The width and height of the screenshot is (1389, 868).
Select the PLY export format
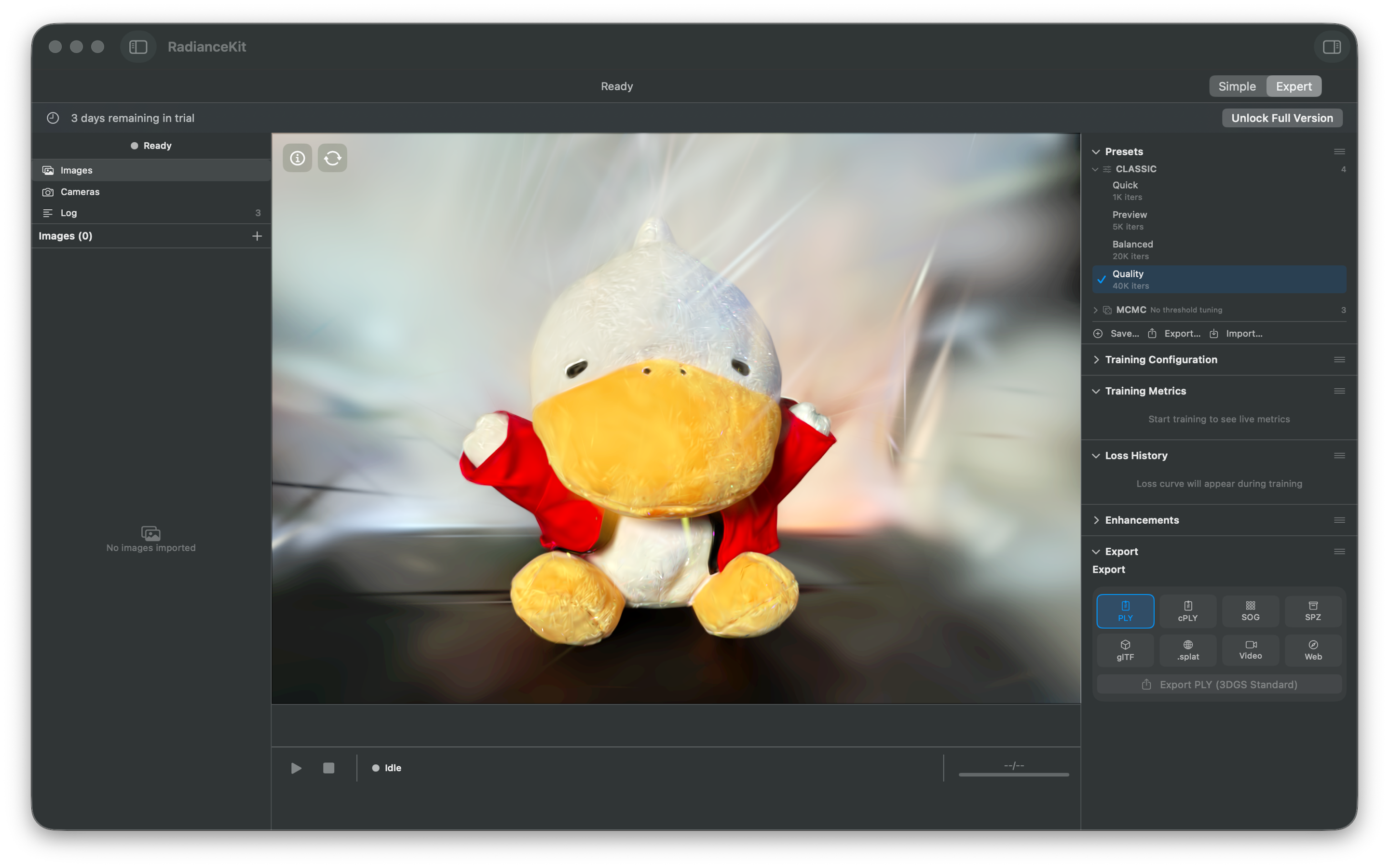[1125, 611]
